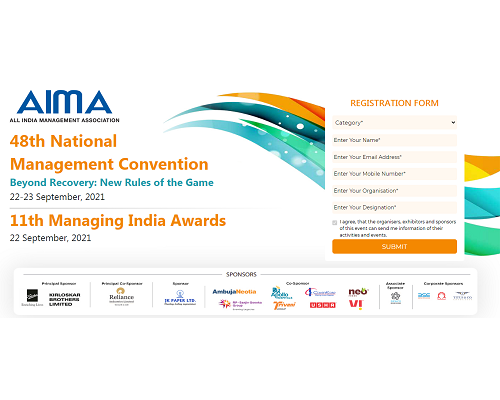Click the Enter Your Designation field

click(394, 207)
